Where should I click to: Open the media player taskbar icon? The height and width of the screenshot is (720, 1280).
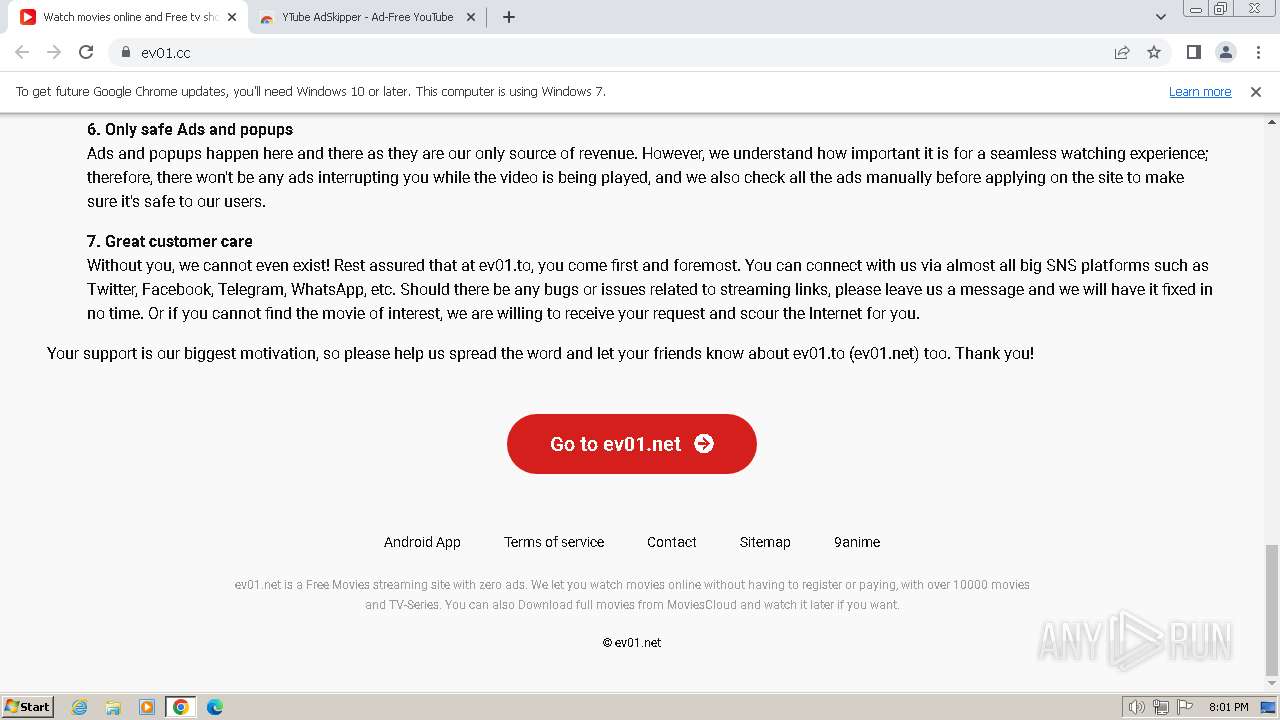click(x=147, y=707)
